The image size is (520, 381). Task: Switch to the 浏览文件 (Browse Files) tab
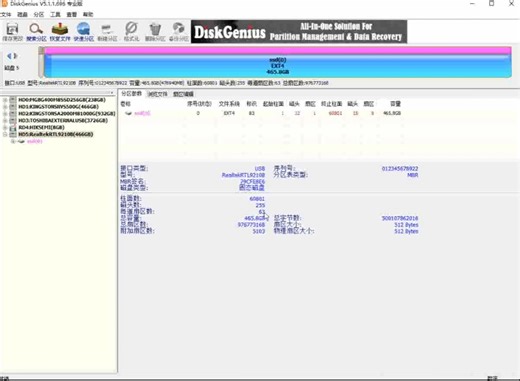(158, 94)
